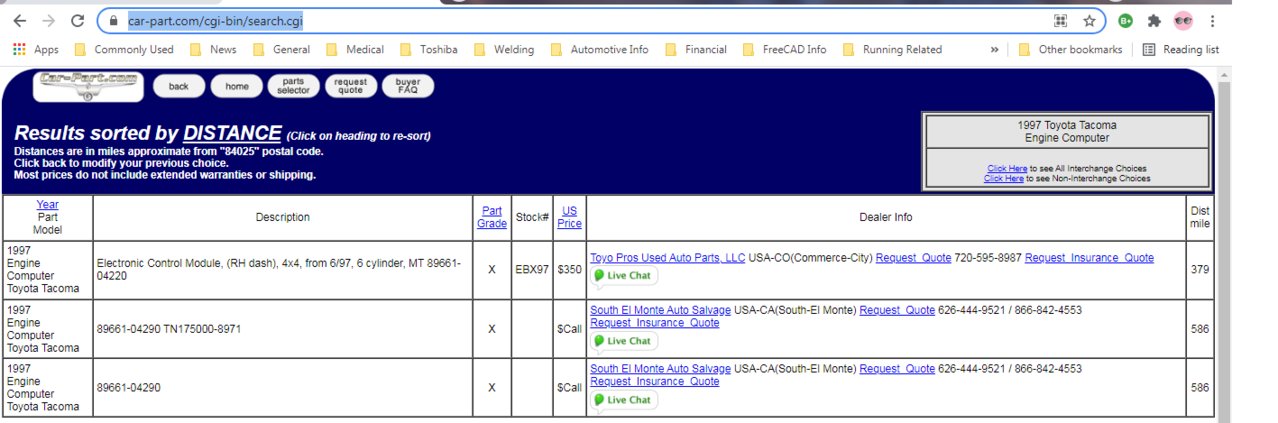The width and height of the screenshot is (1278, 423).
Task: Select the Electronic Control Module description text
Action: pos(279,270)
